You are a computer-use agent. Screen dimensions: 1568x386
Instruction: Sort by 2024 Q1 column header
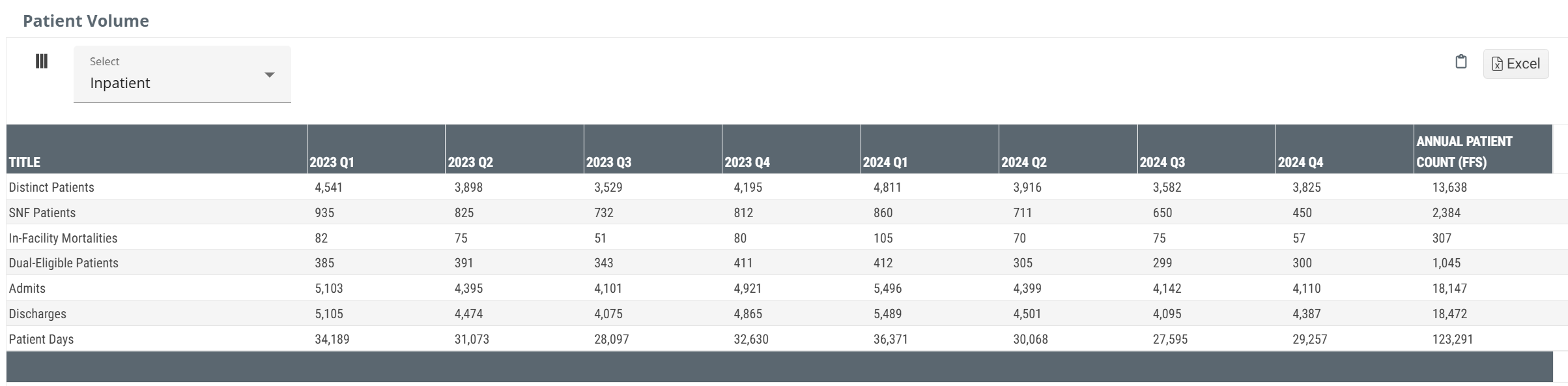coord(885,162)
